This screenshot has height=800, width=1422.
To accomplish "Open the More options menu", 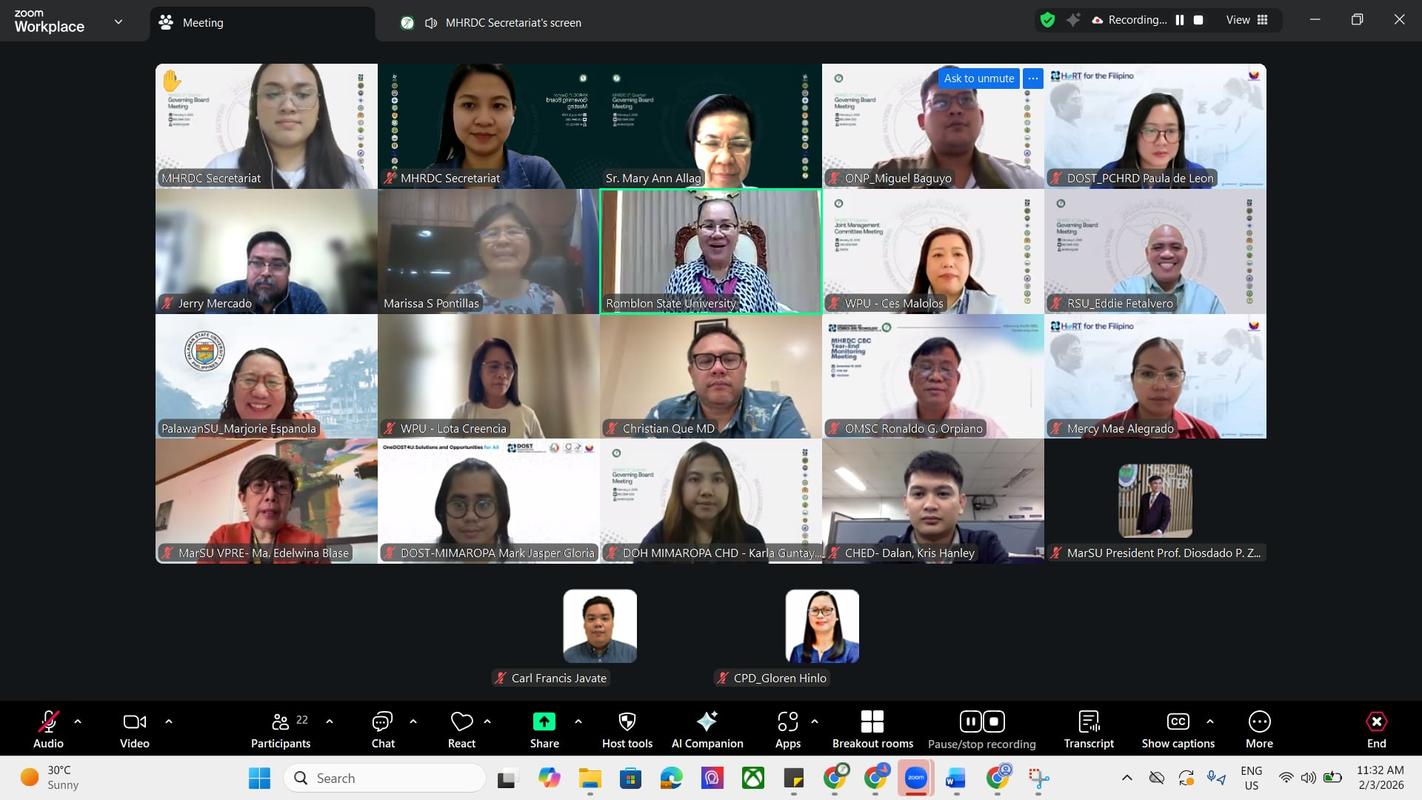I will [x=1259, y=729].
